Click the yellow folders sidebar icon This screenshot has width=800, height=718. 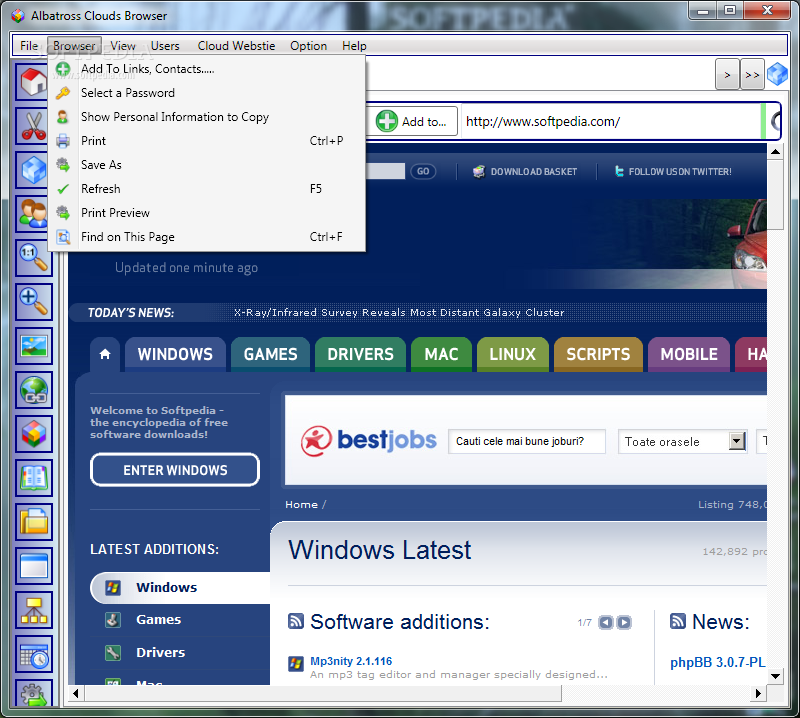[34, 522]
